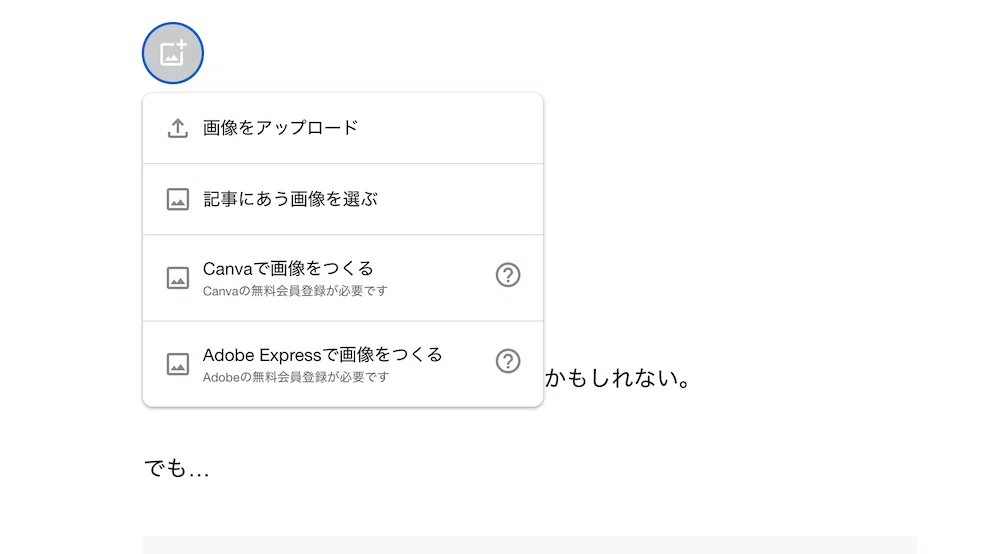Click the Adobeの無料会員登録が必要です note
Image resolution: width=1000 pixels, height=554 pixels.
[295, 377]
